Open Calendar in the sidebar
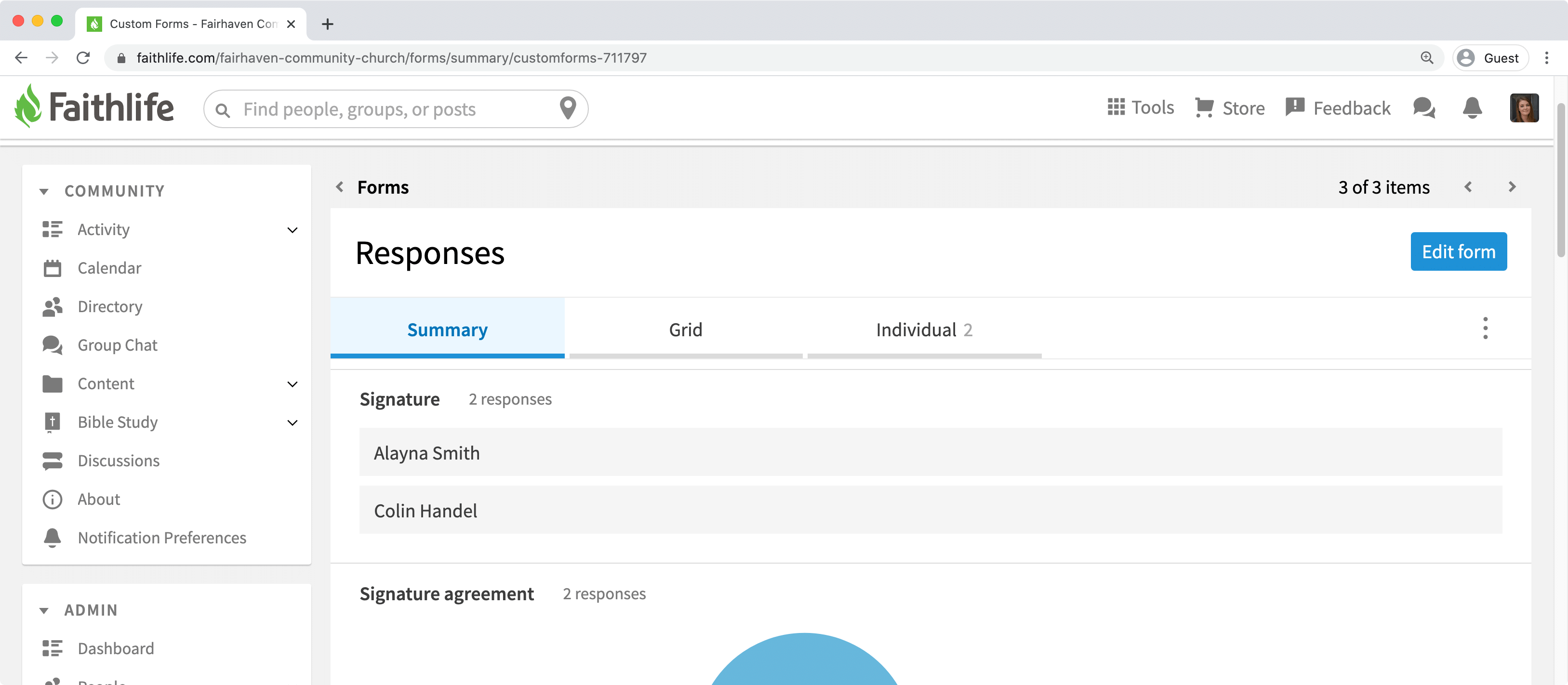This screenshot has height=685, width=1568. point(109,268)
